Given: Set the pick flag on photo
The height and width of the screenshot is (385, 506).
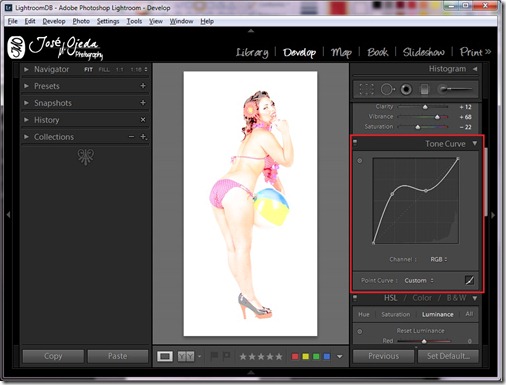Looking at the screenshot, I should (214, 356).
